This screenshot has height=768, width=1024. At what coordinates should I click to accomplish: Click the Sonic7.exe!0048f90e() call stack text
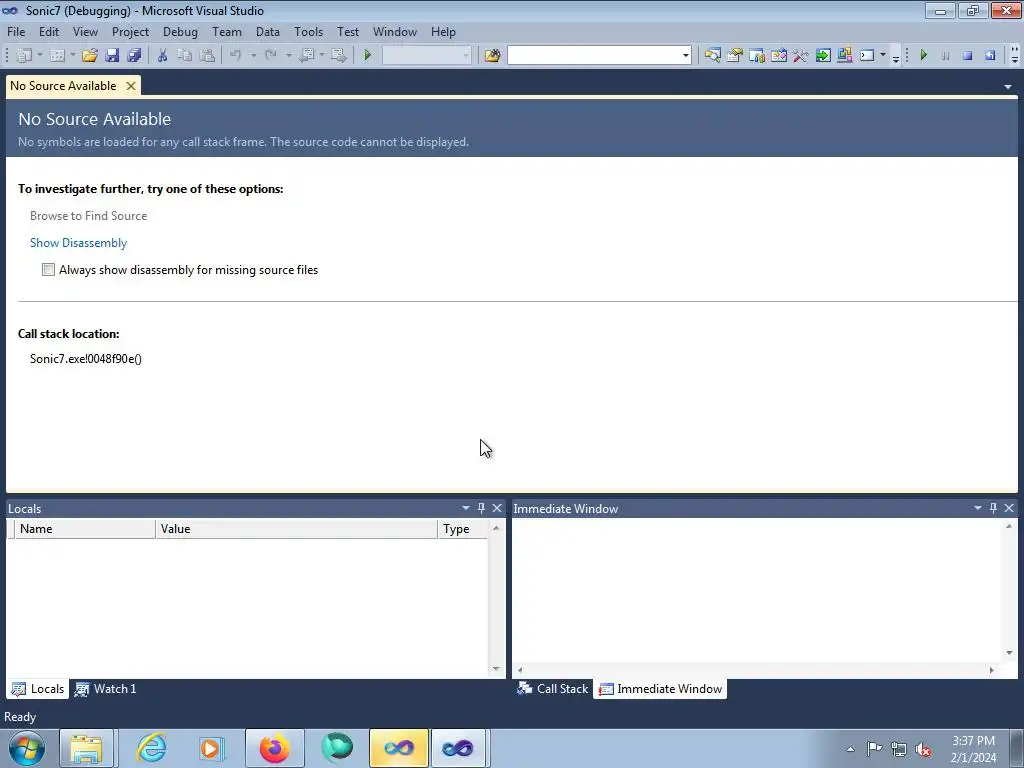click(86, 359)
